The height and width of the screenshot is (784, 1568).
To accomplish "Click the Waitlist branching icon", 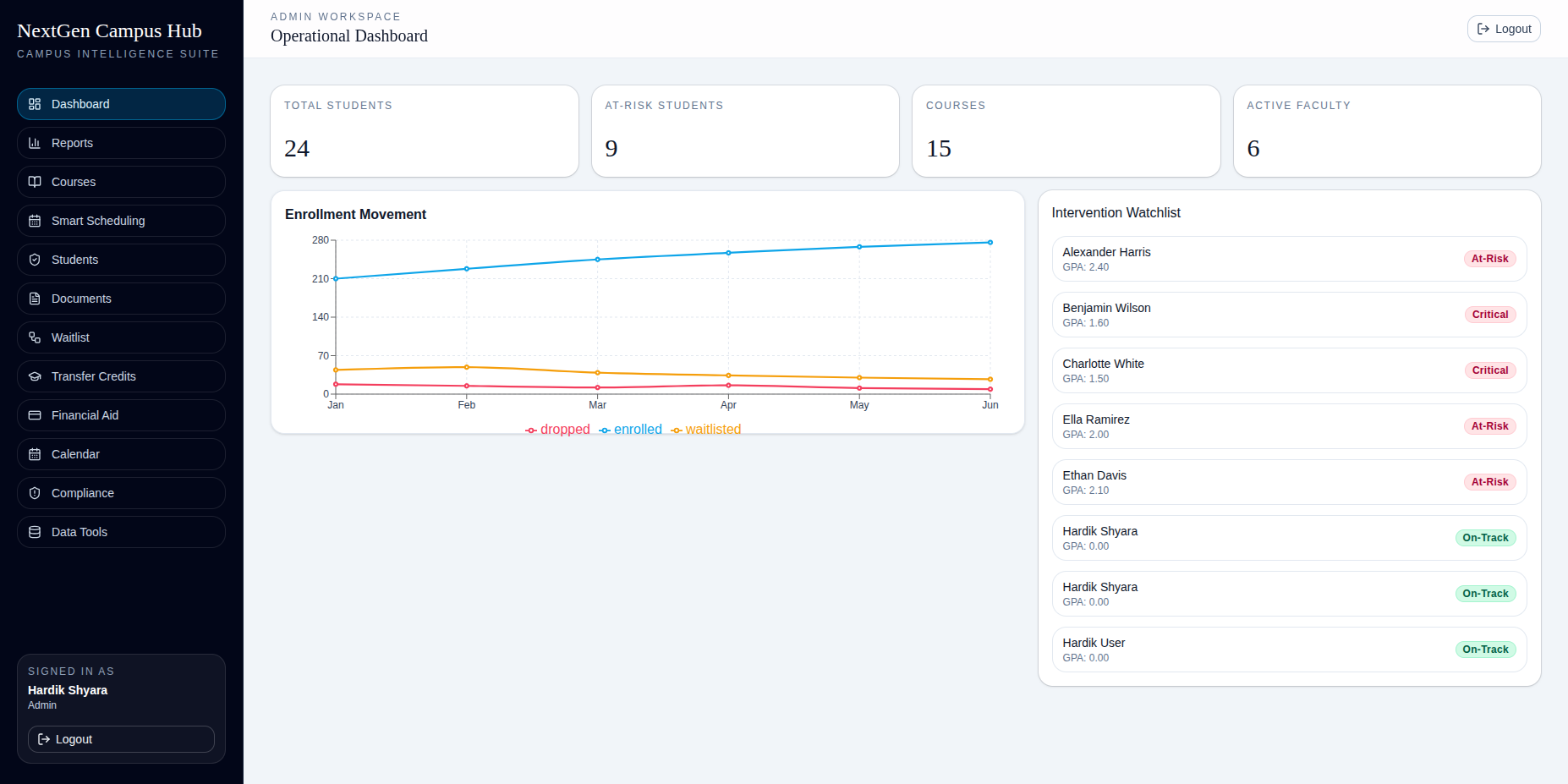I will click(x=35, y=337).
